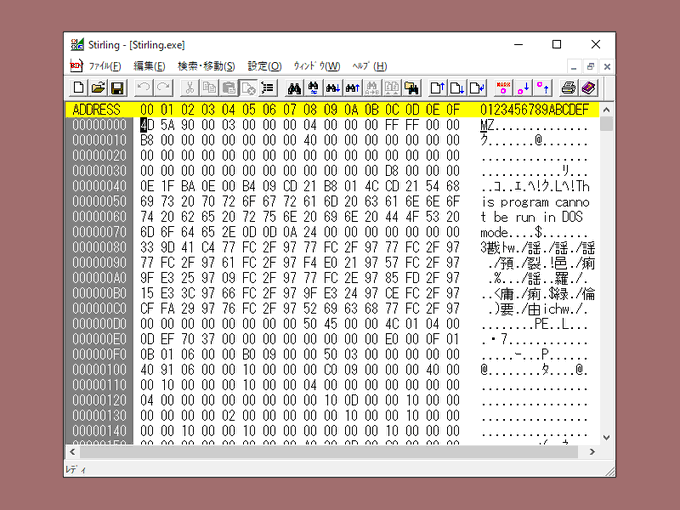Select address row 000000D0
This screenshot has width=680, height=510.
pos(99,324)
